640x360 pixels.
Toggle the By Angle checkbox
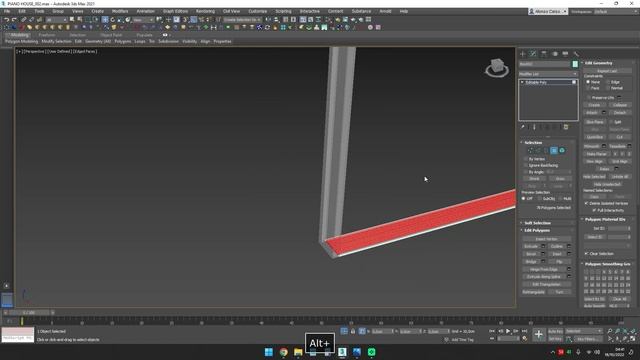click(x=526, y=172)
